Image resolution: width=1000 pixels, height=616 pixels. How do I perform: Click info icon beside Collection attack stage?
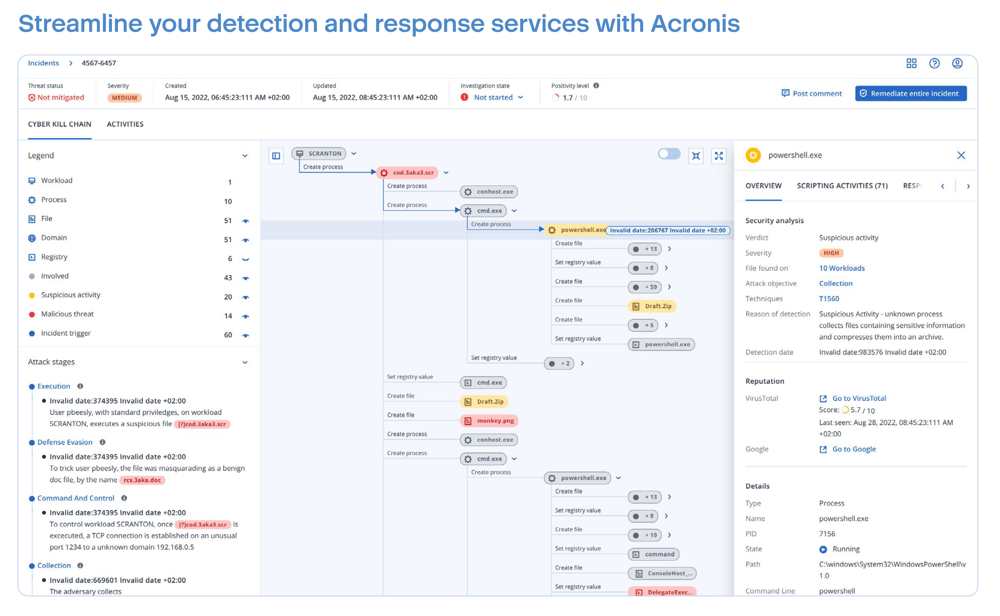pos(80,565)
